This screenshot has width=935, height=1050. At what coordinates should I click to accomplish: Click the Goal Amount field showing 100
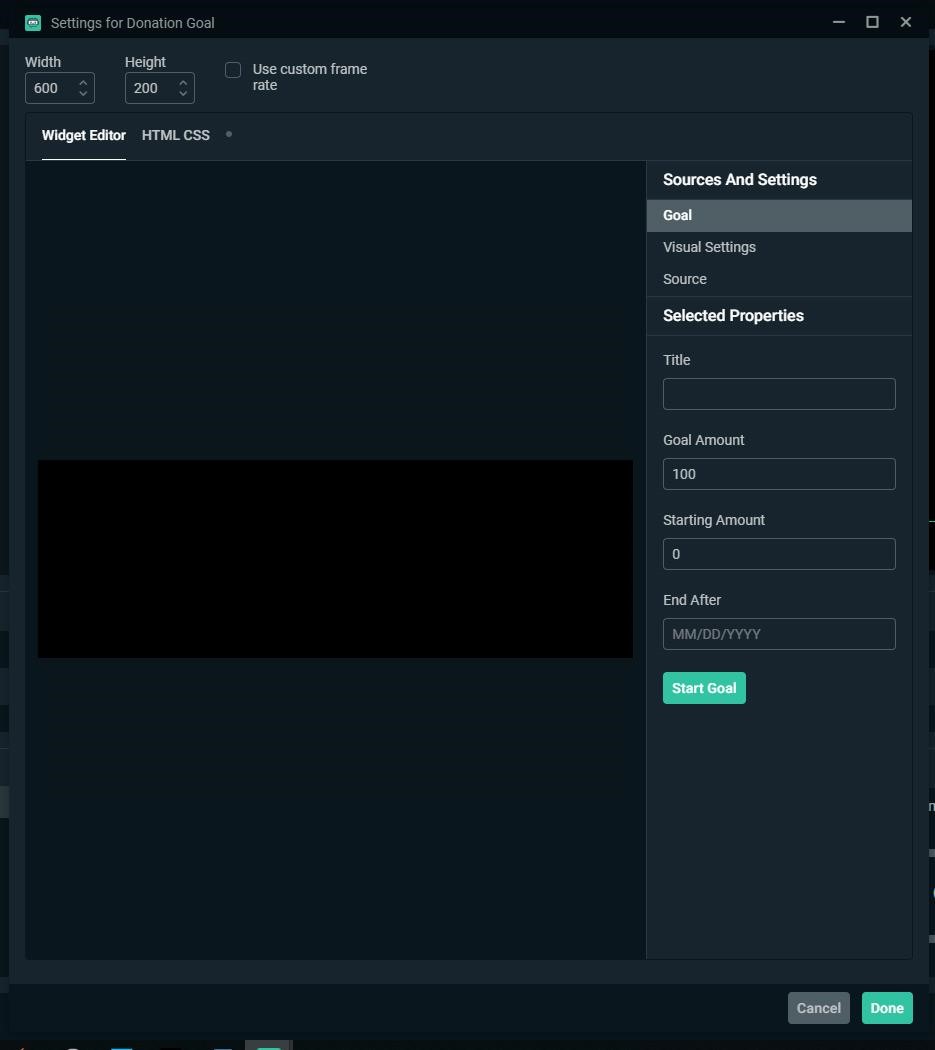779,473
